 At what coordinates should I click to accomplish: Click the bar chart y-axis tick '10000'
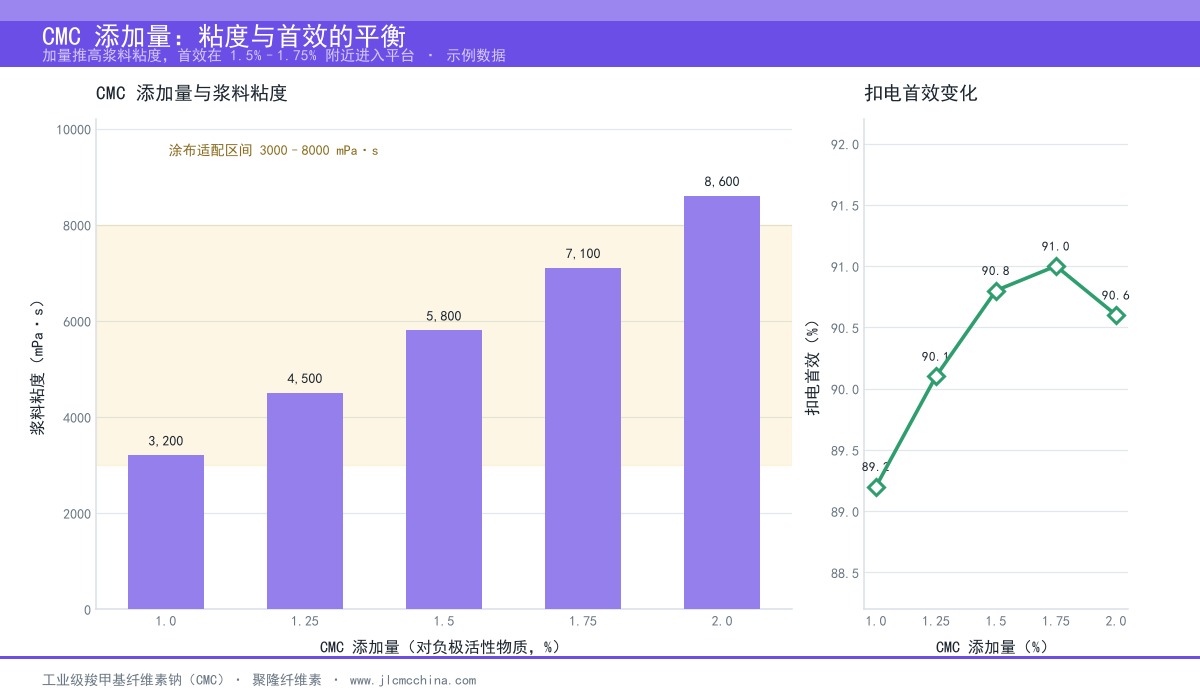click(x=74, y=130)
